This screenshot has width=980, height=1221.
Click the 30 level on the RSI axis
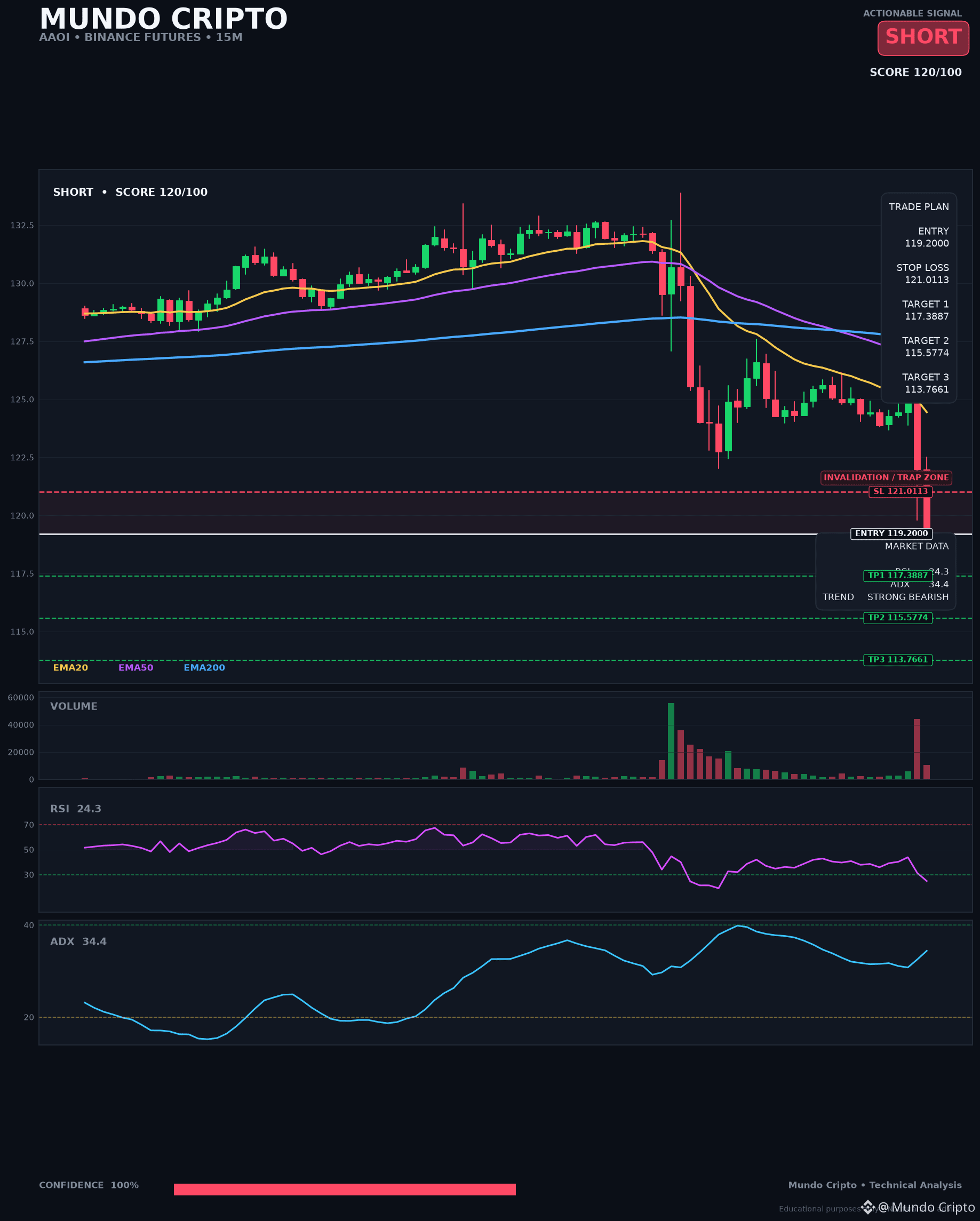(x=29, y=875)
